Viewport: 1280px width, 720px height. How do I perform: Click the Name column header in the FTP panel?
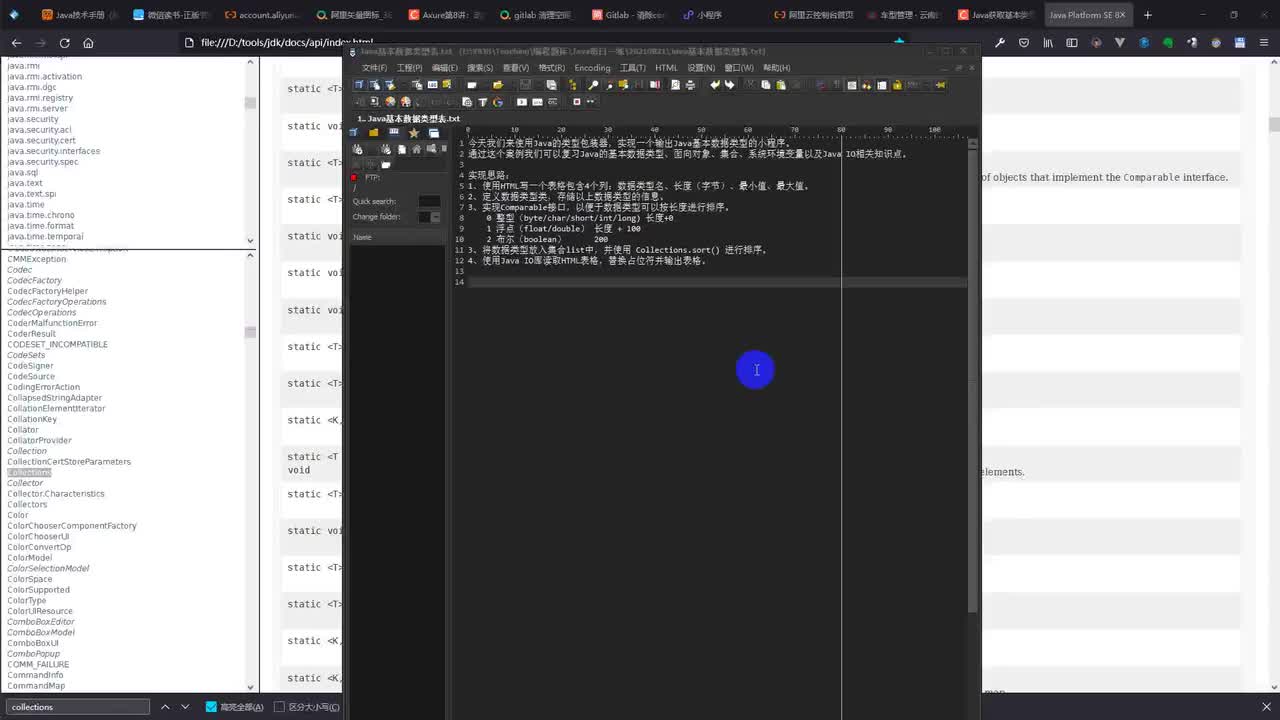point(397,237)
